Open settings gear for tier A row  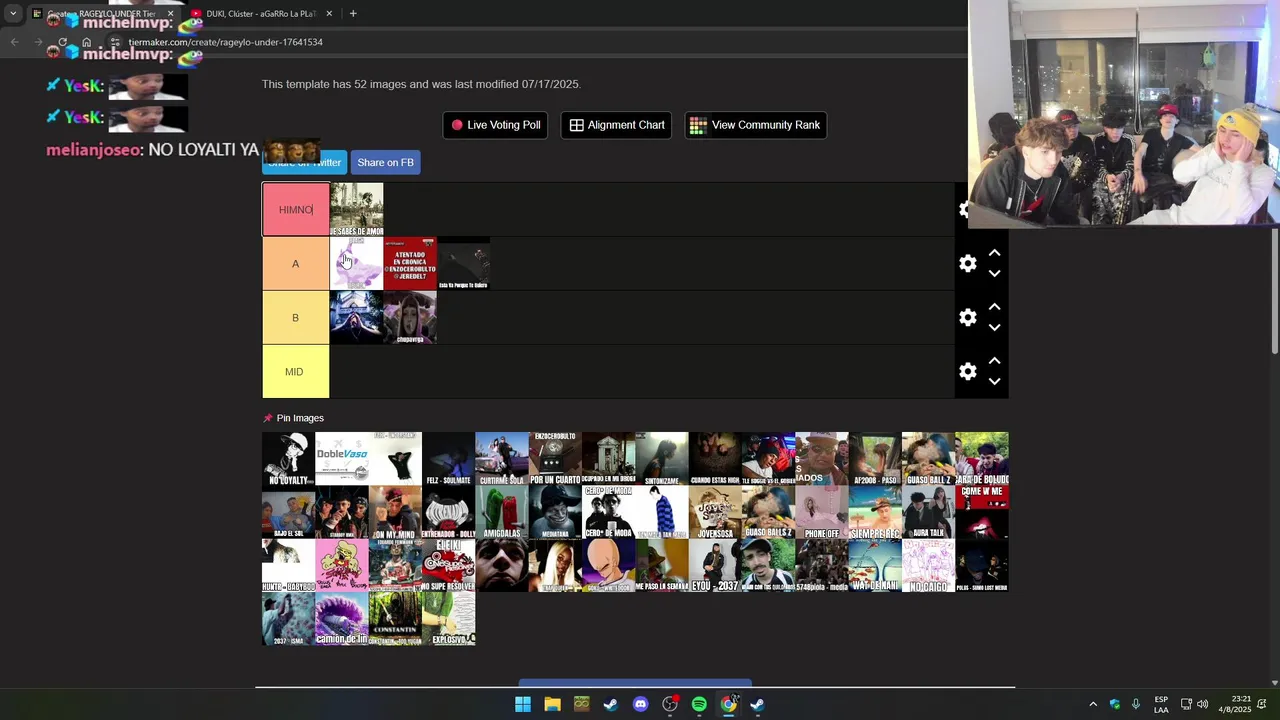[967, 264]
